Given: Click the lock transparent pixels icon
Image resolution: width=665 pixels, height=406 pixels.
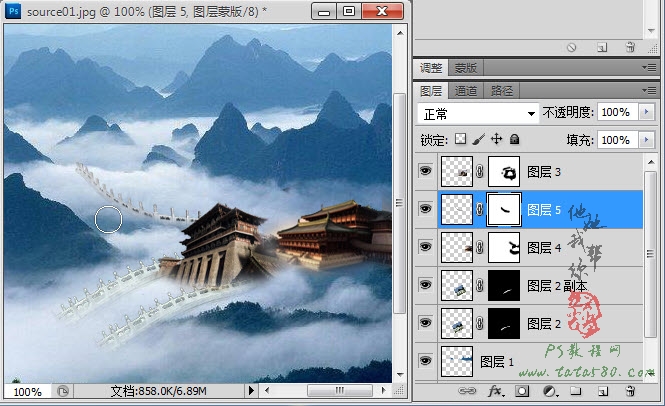Looking at the screenshot, I should pyautogui.click(x=460, y=139).
